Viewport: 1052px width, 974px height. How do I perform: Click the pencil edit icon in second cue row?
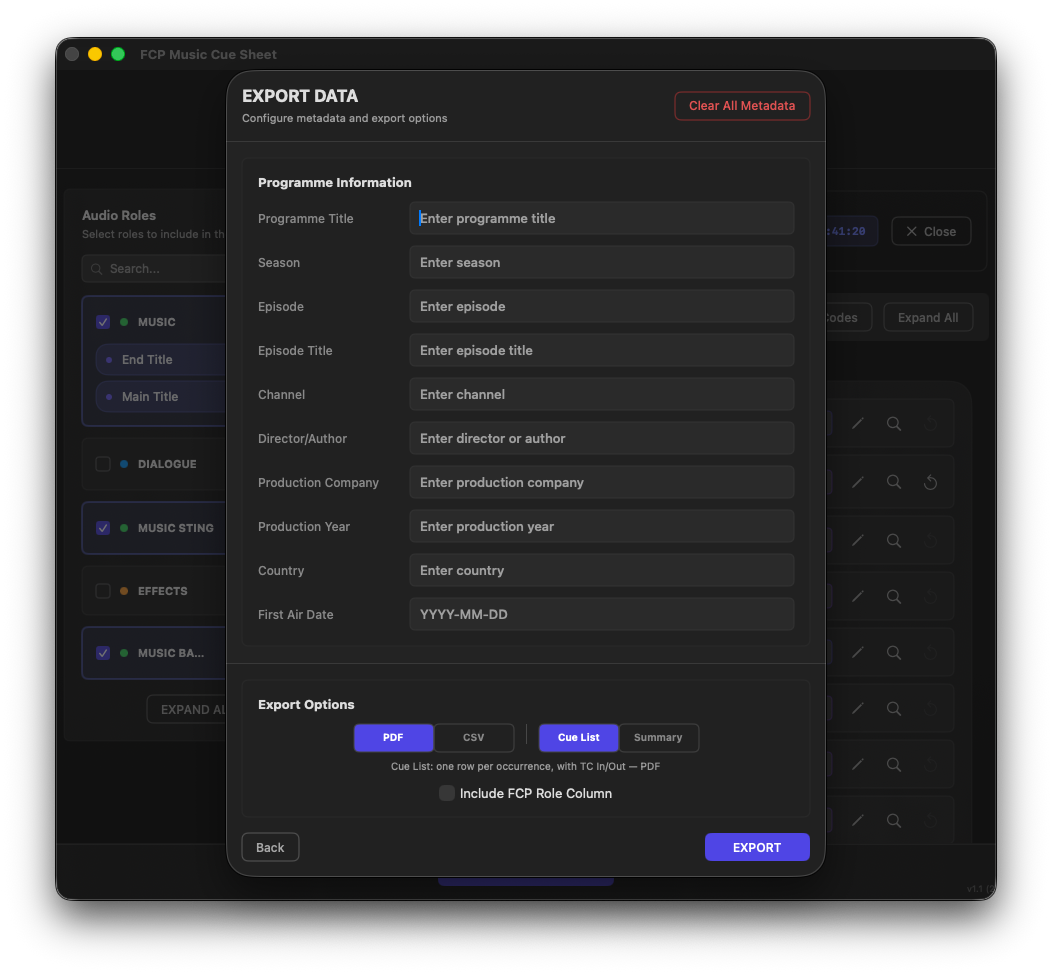click(x=857, y=482)
